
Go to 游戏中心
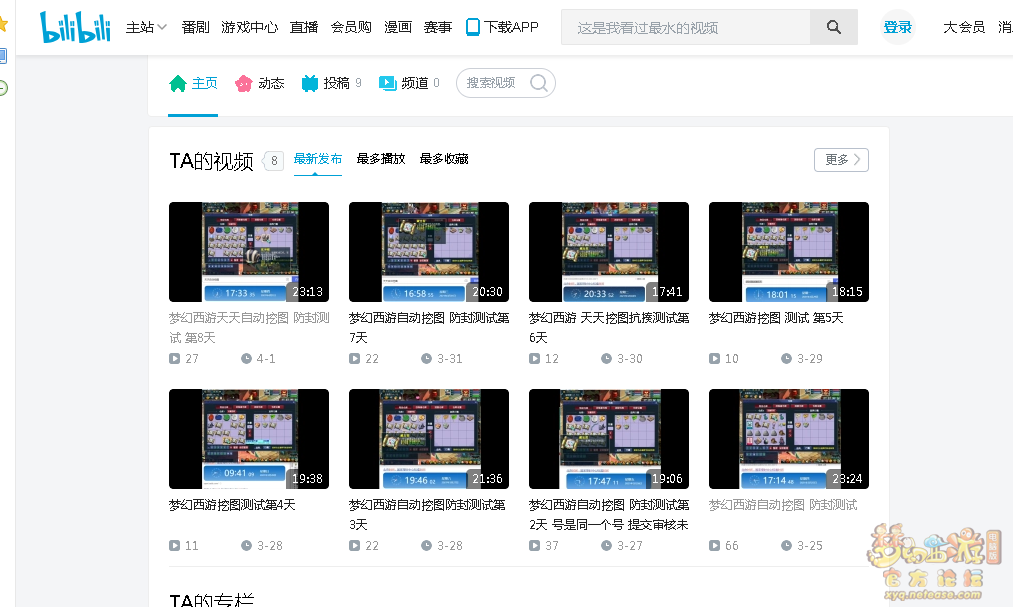[249, 27]
